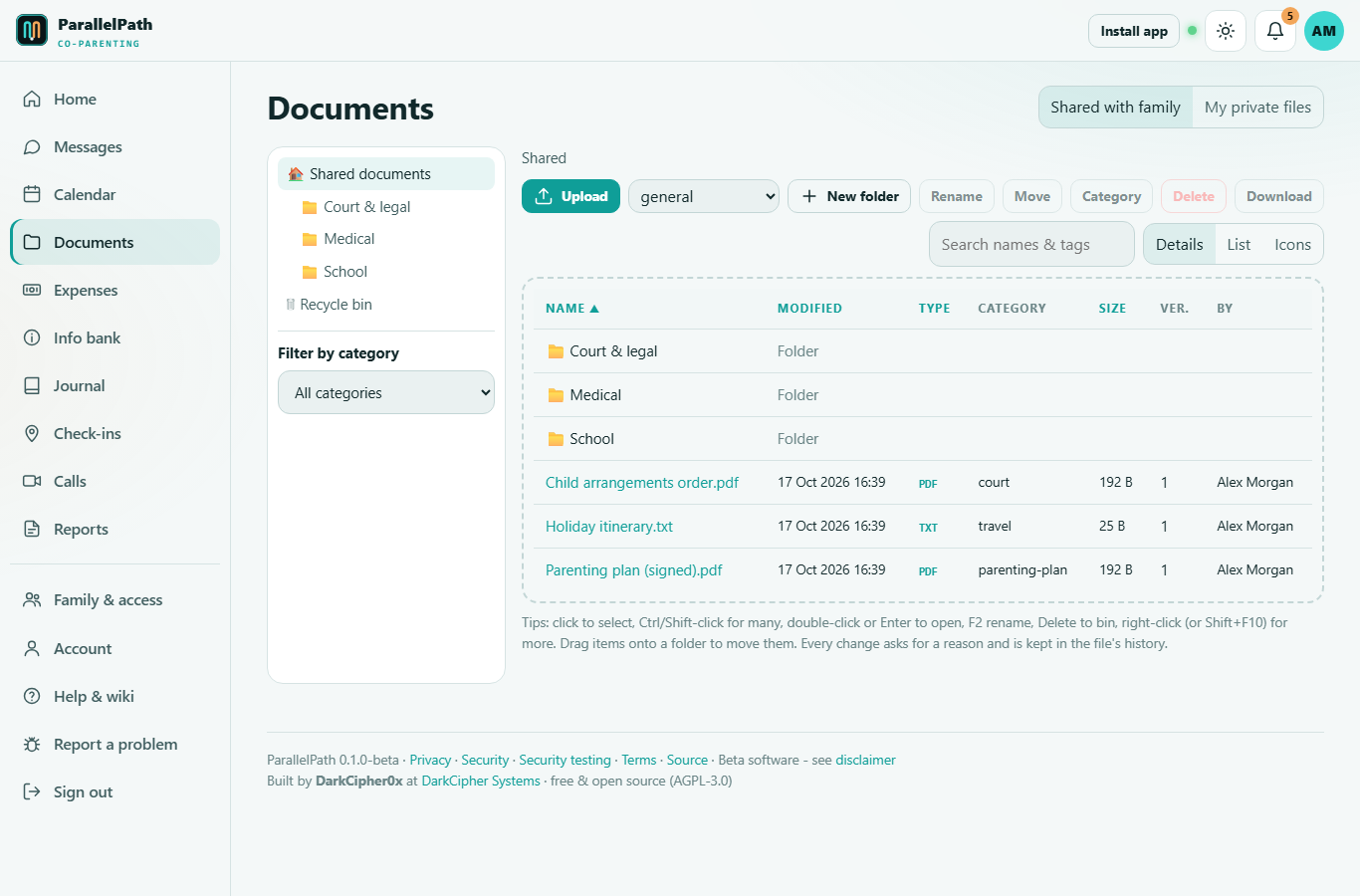1360x896 pixels.
Task: Click the Help & wiki question icon
Action: (32, 696)
